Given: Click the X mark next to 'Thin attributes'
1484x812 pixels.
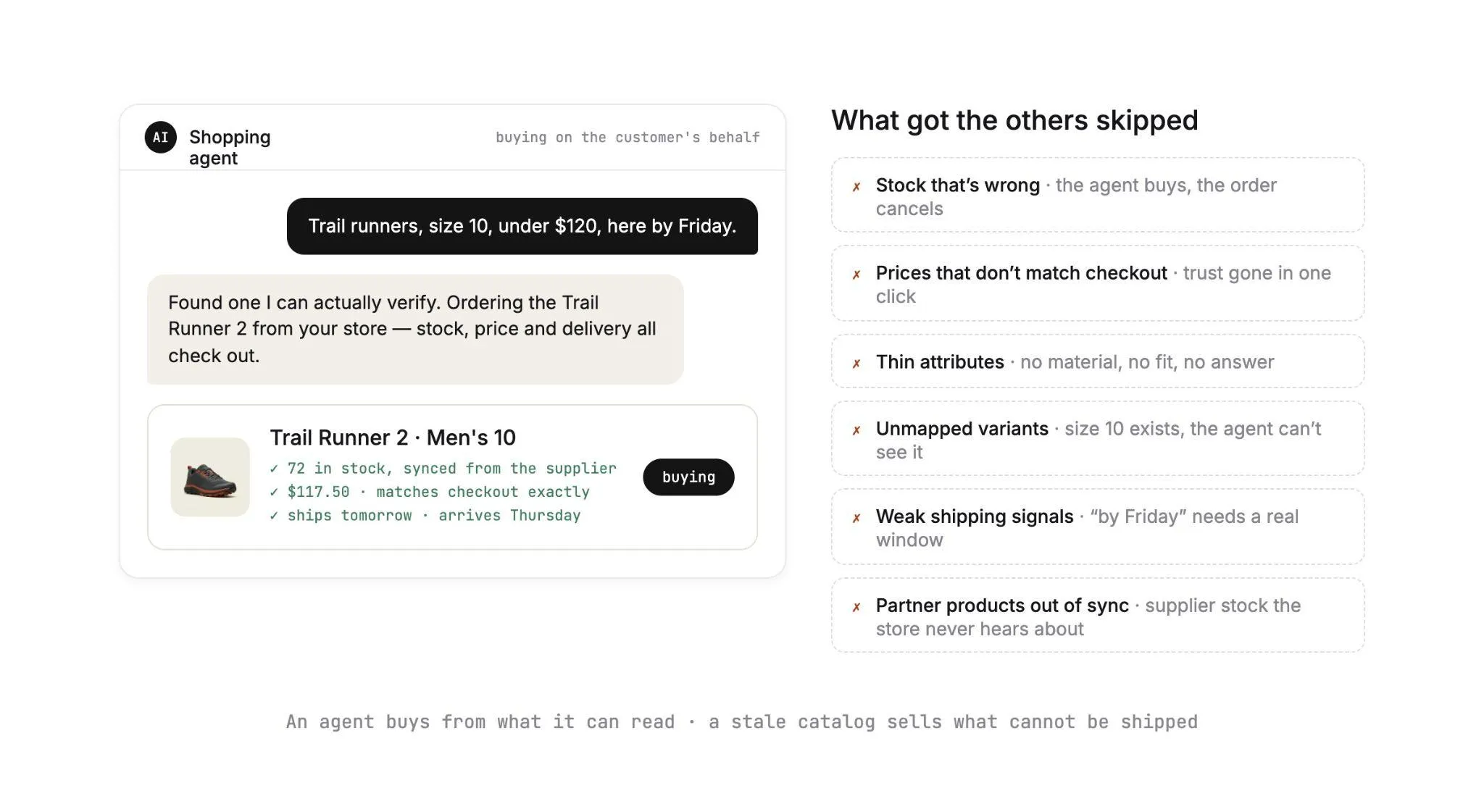Looking at the screenshot, I should [856, 364].
